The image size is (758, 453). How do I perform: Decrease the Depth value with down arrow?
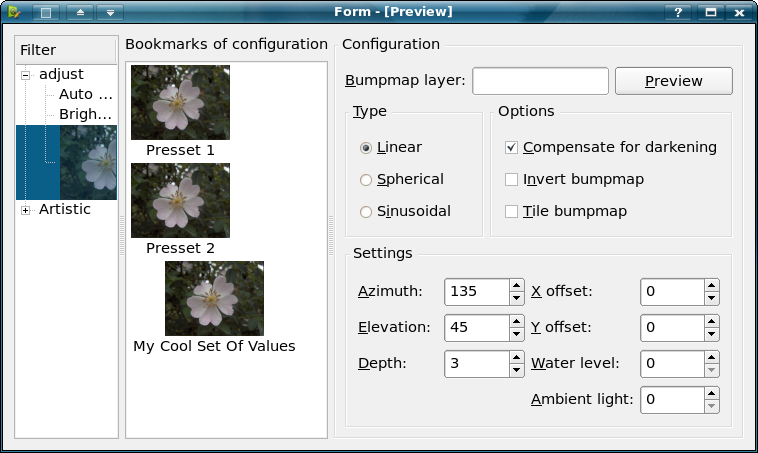tap(516, 369)
